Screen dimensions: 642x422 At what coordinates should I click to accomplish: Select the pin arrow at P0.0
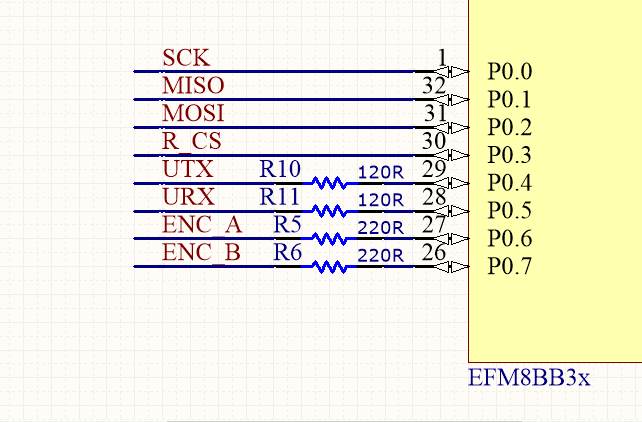(458, 71)
